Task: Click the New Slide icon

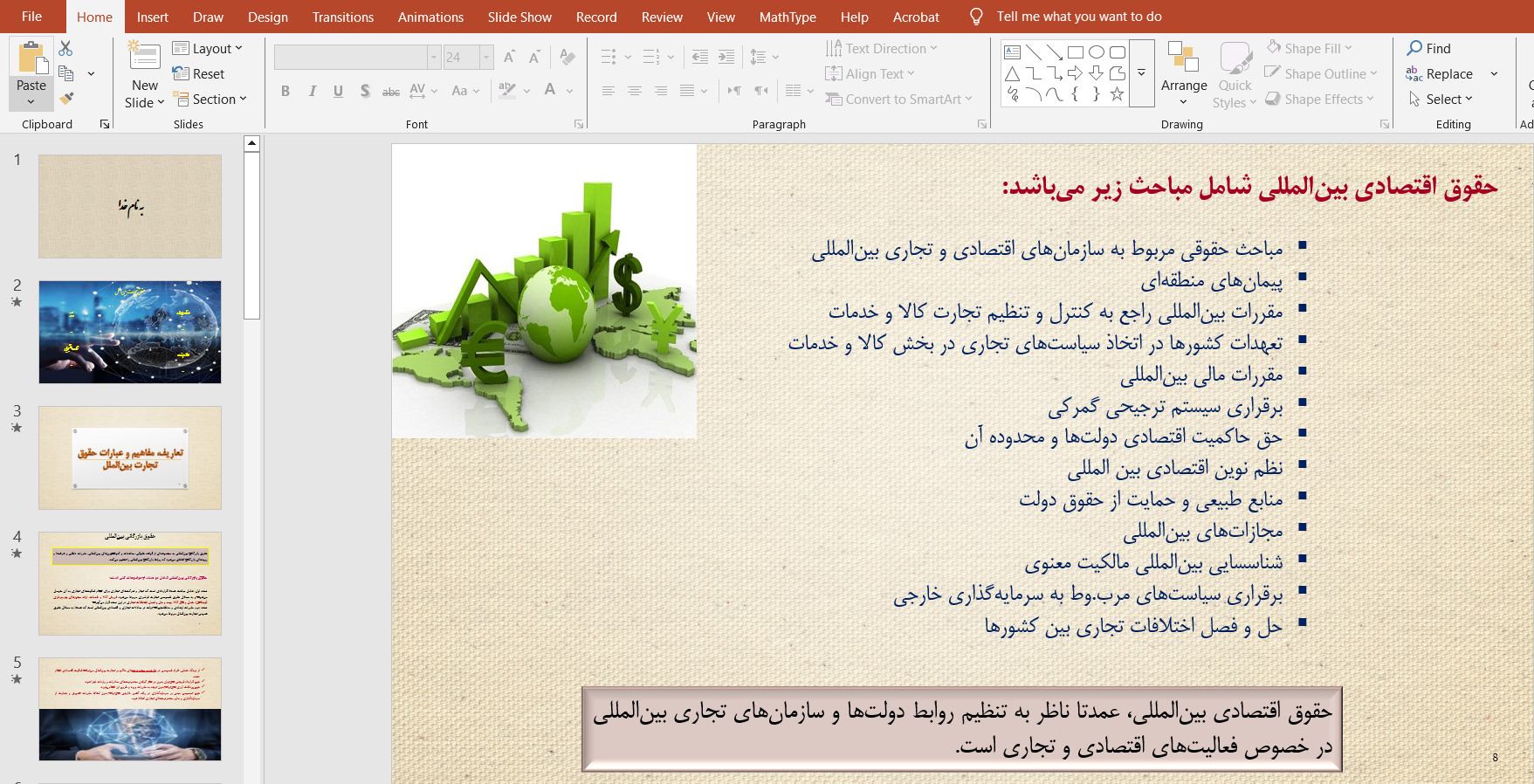Action: point(144,58)
